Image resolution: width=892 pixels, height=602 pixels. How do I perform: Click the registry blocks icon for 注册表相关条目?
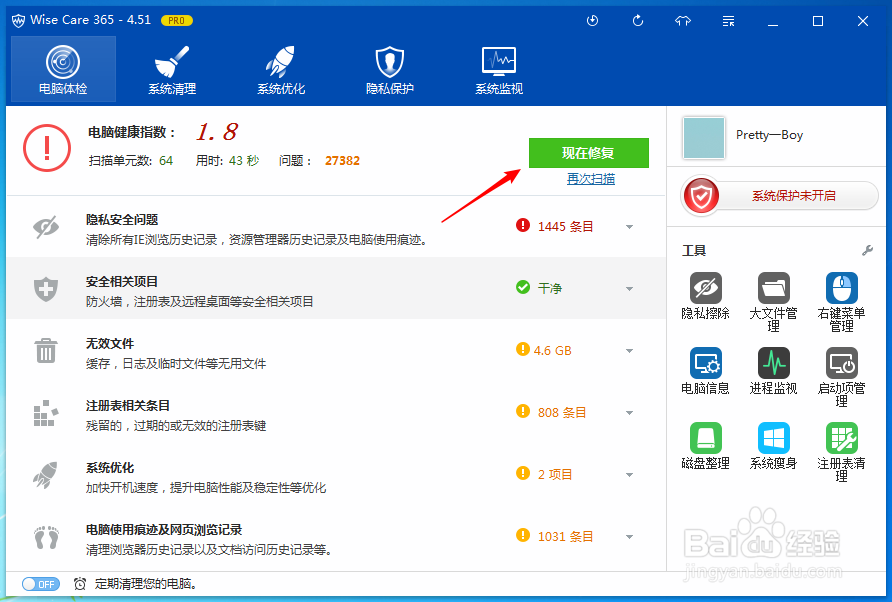[46, 413]
